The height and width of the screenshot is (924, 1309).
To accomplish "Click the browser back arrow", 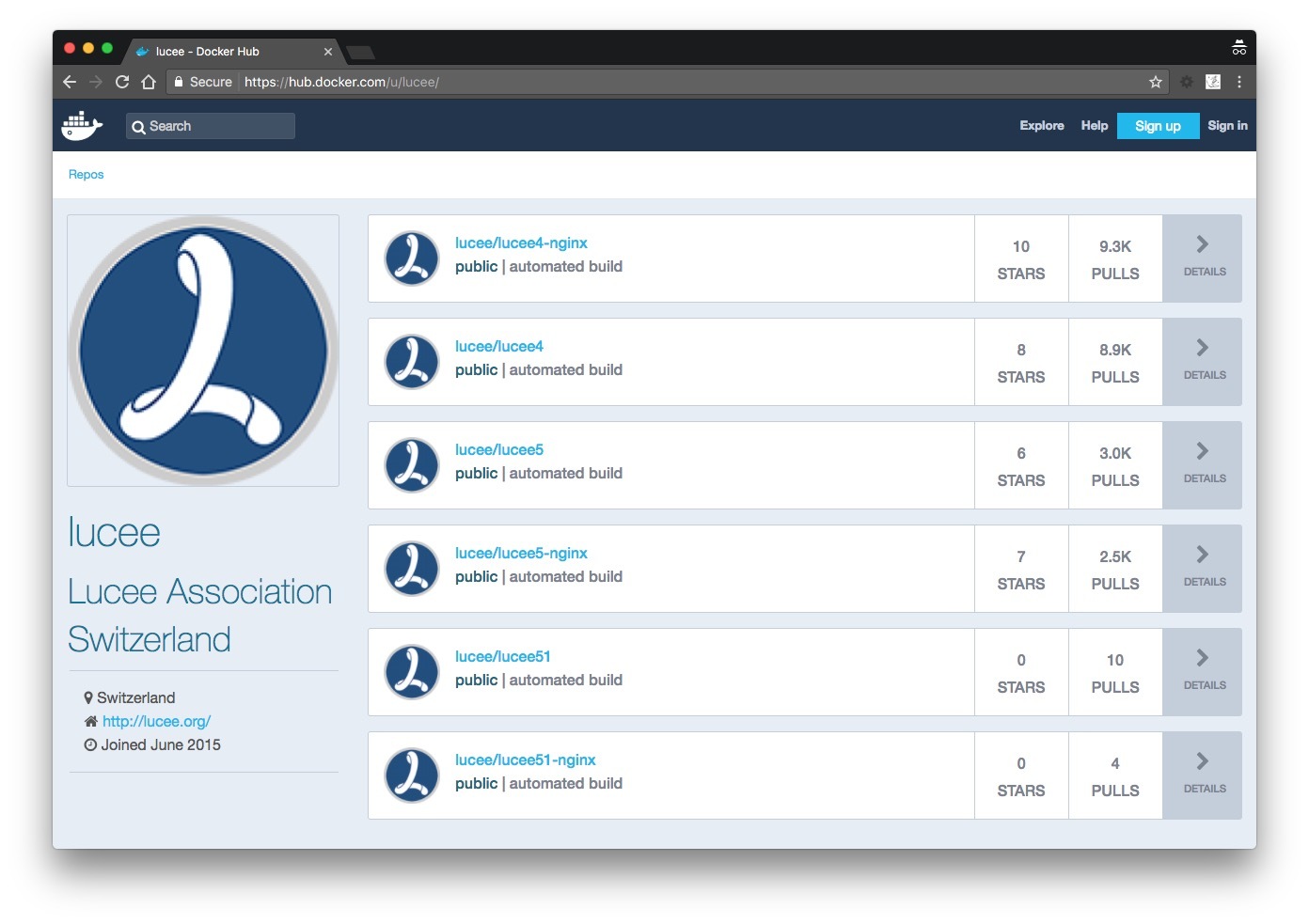I will [x=70, y=82].
